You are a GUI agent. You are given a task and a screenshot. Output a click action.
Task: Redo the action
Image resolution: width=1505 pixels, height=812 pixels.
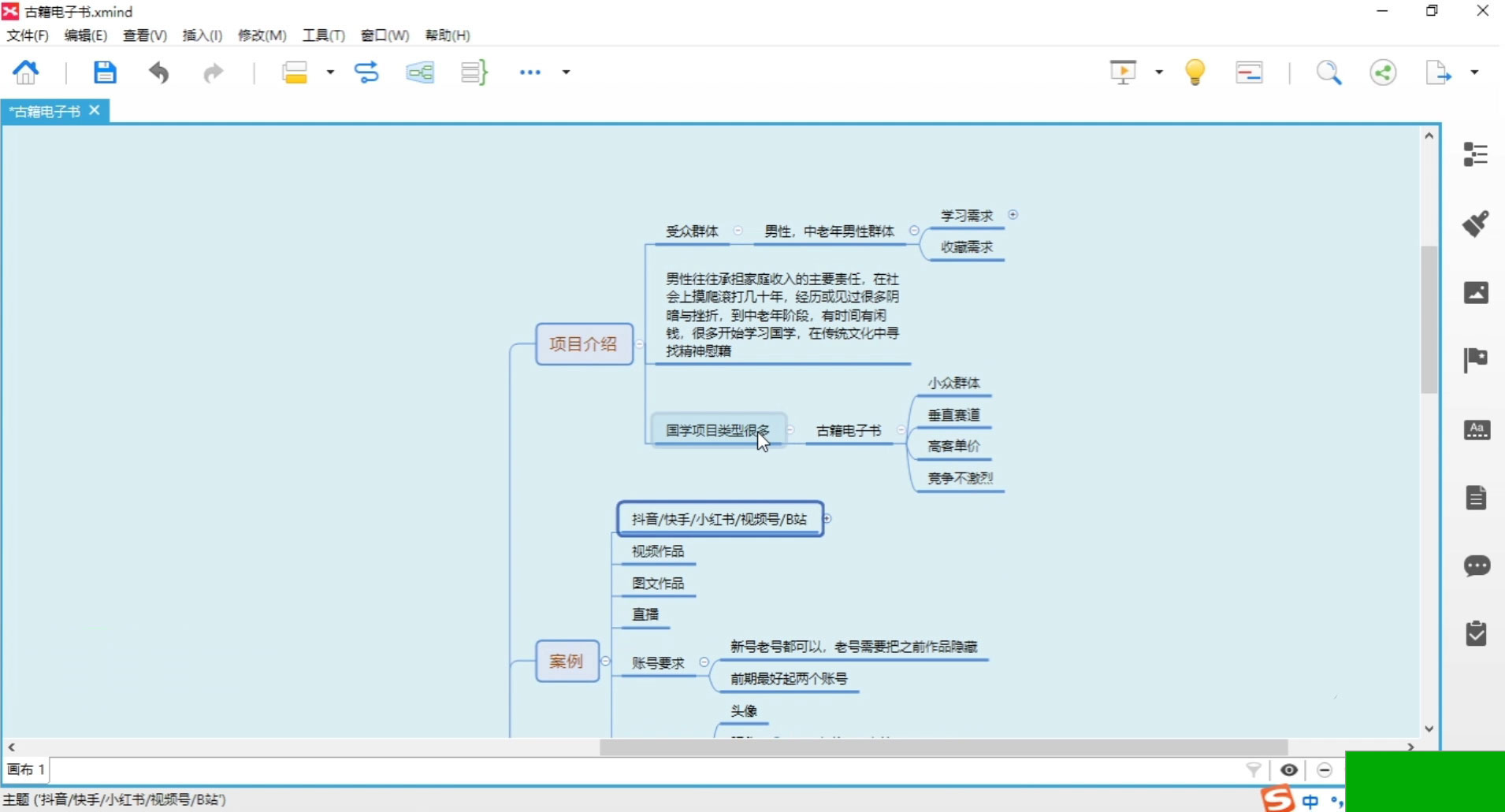pos(213,73)
